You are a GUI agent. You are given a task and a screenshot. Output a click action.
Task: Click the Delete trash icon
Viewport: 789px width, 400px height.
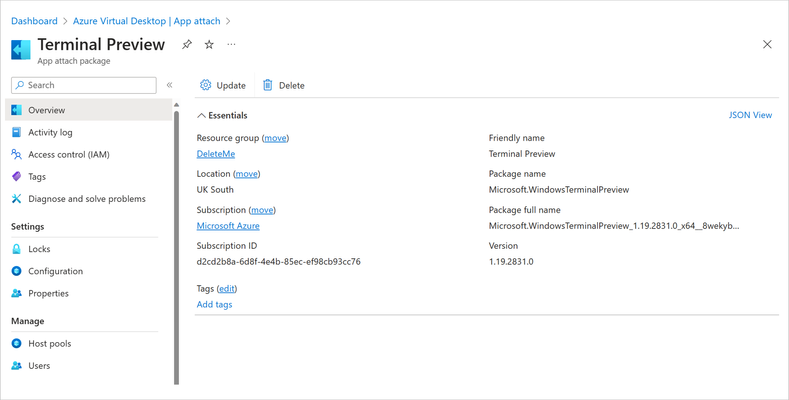pos(268,85)
